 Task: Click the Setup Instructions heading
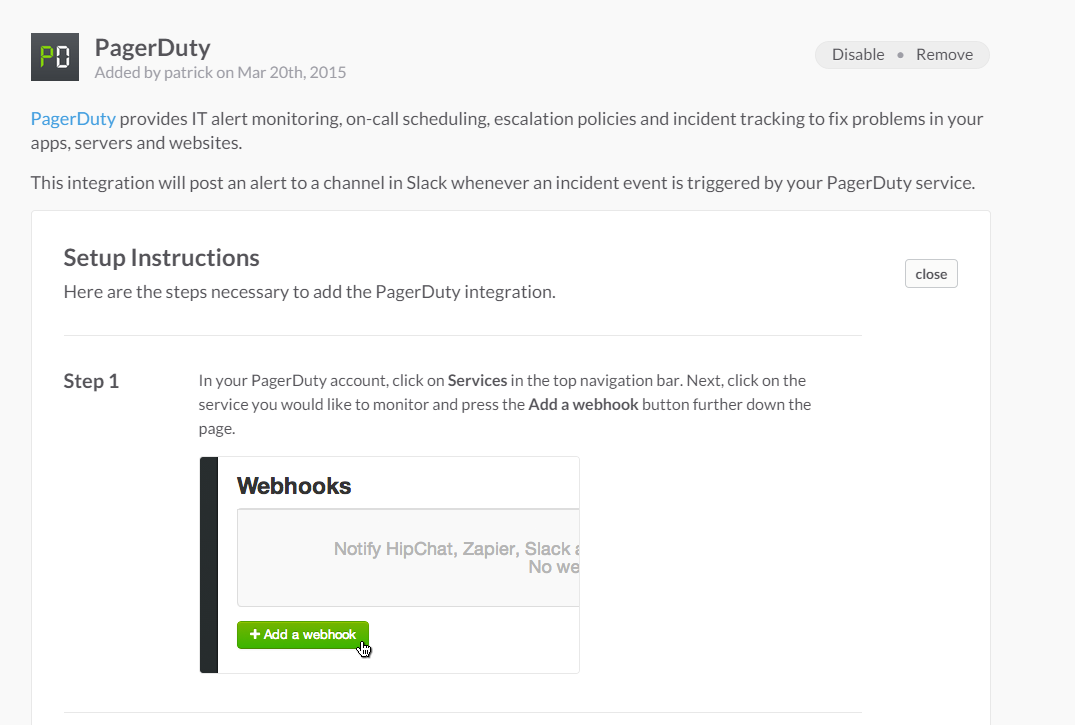tap(161, 257)
